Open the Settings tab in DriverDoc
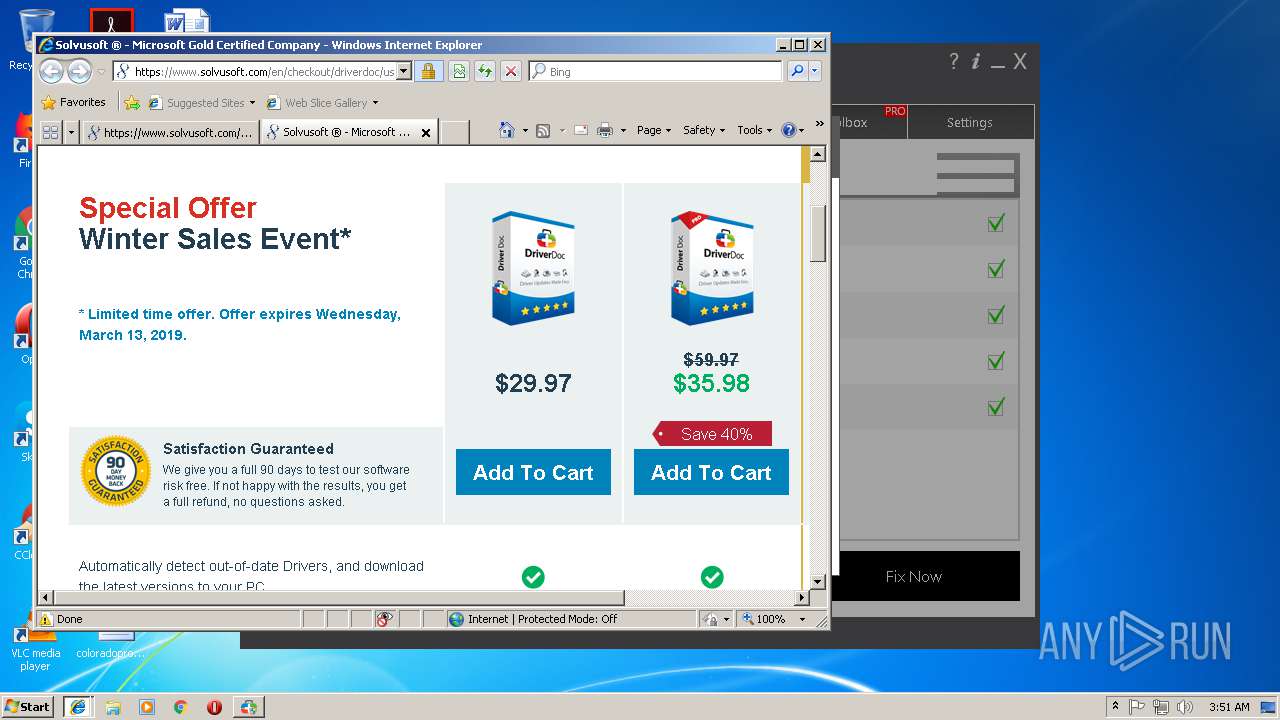 pos(969,122)
